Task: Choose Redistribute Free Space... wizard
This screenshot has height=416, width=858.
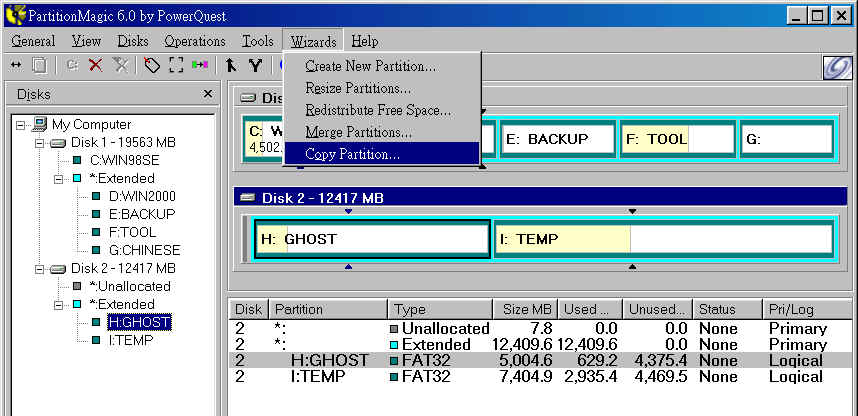Action: click(x=381, y=110)
